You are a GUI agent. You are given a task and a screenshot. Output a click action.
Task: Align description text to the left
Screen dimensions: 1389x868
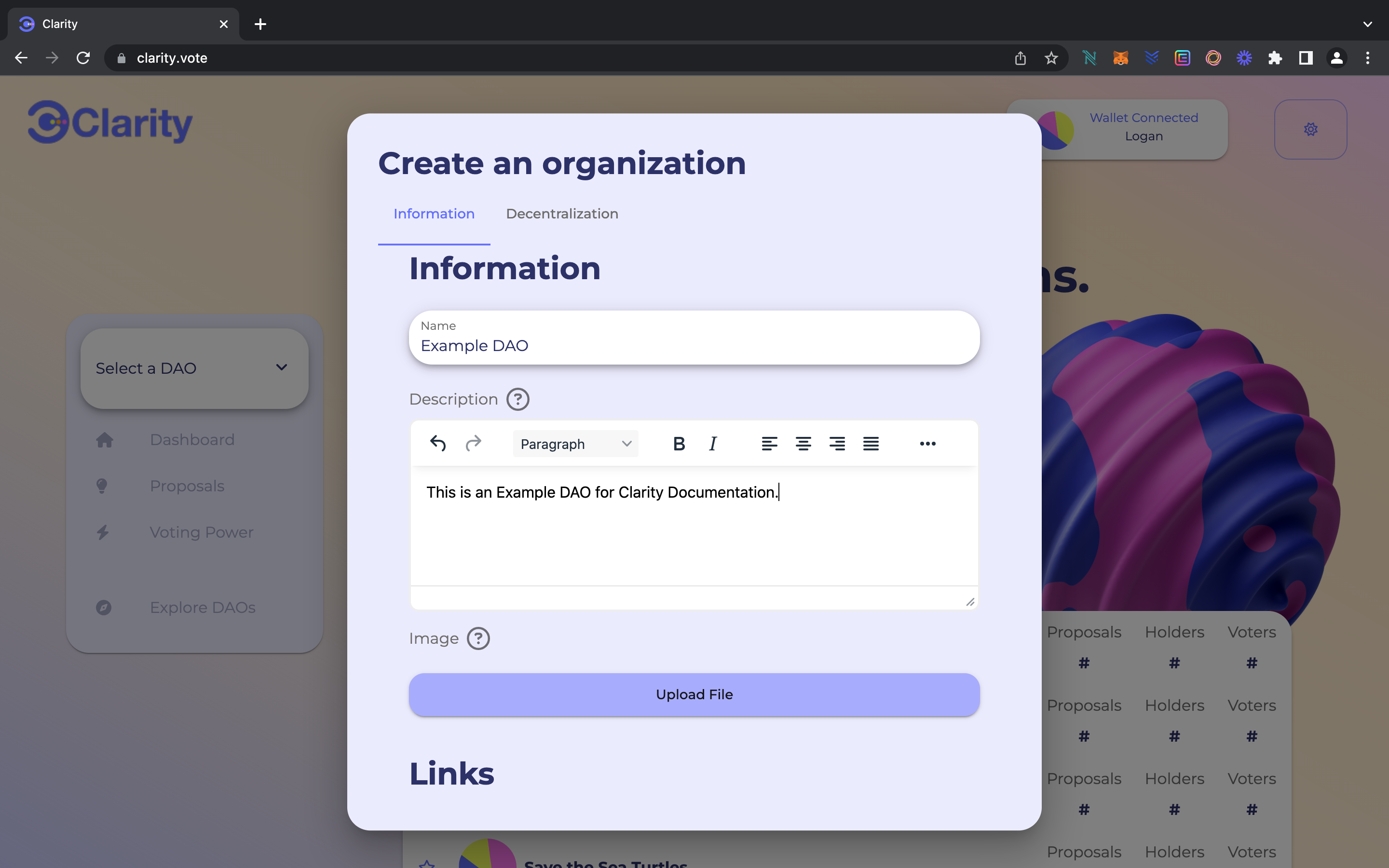[x=769, y=444]
